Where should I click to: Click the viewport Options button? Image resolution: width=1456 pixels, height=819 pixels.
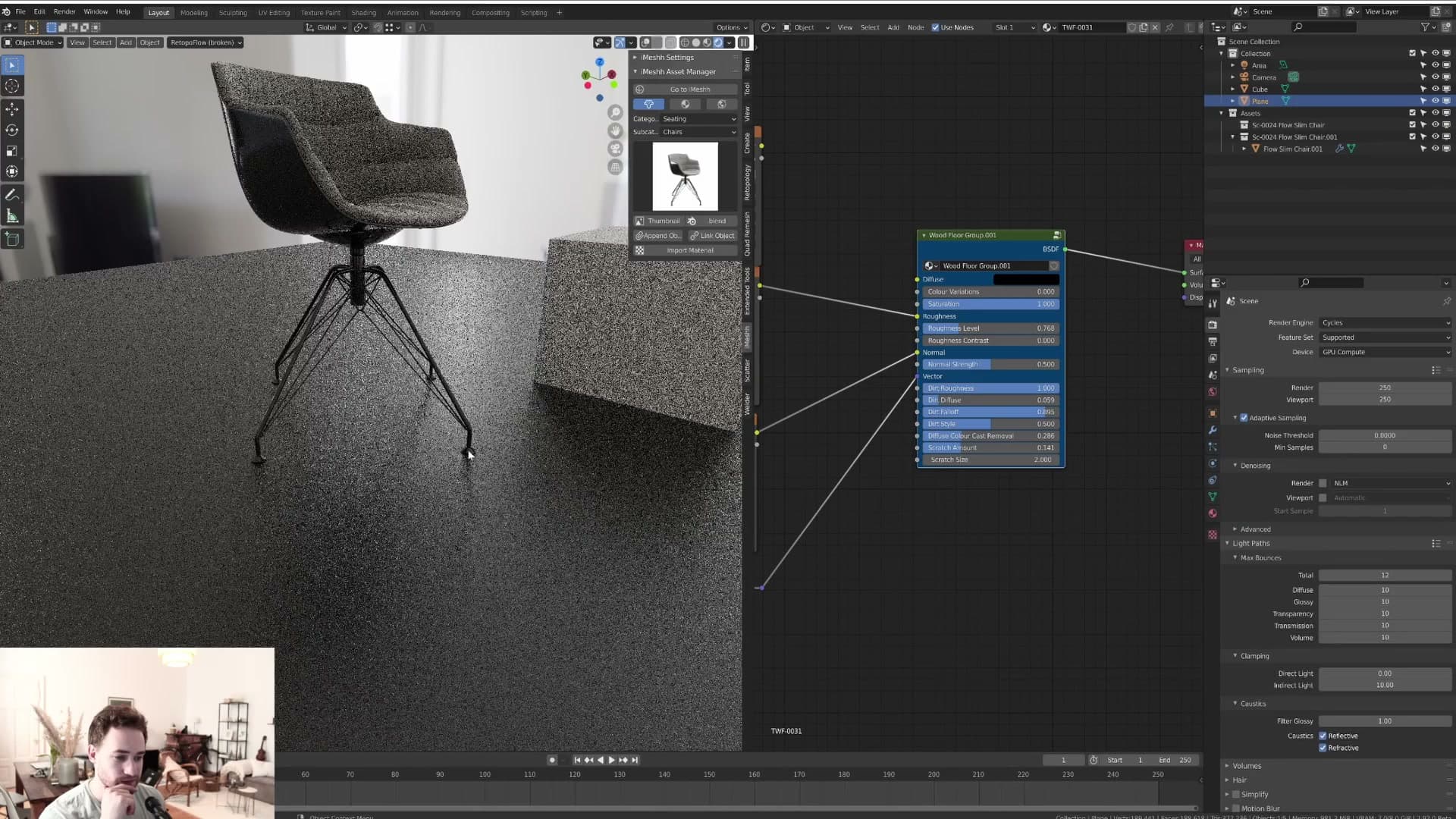732,27
